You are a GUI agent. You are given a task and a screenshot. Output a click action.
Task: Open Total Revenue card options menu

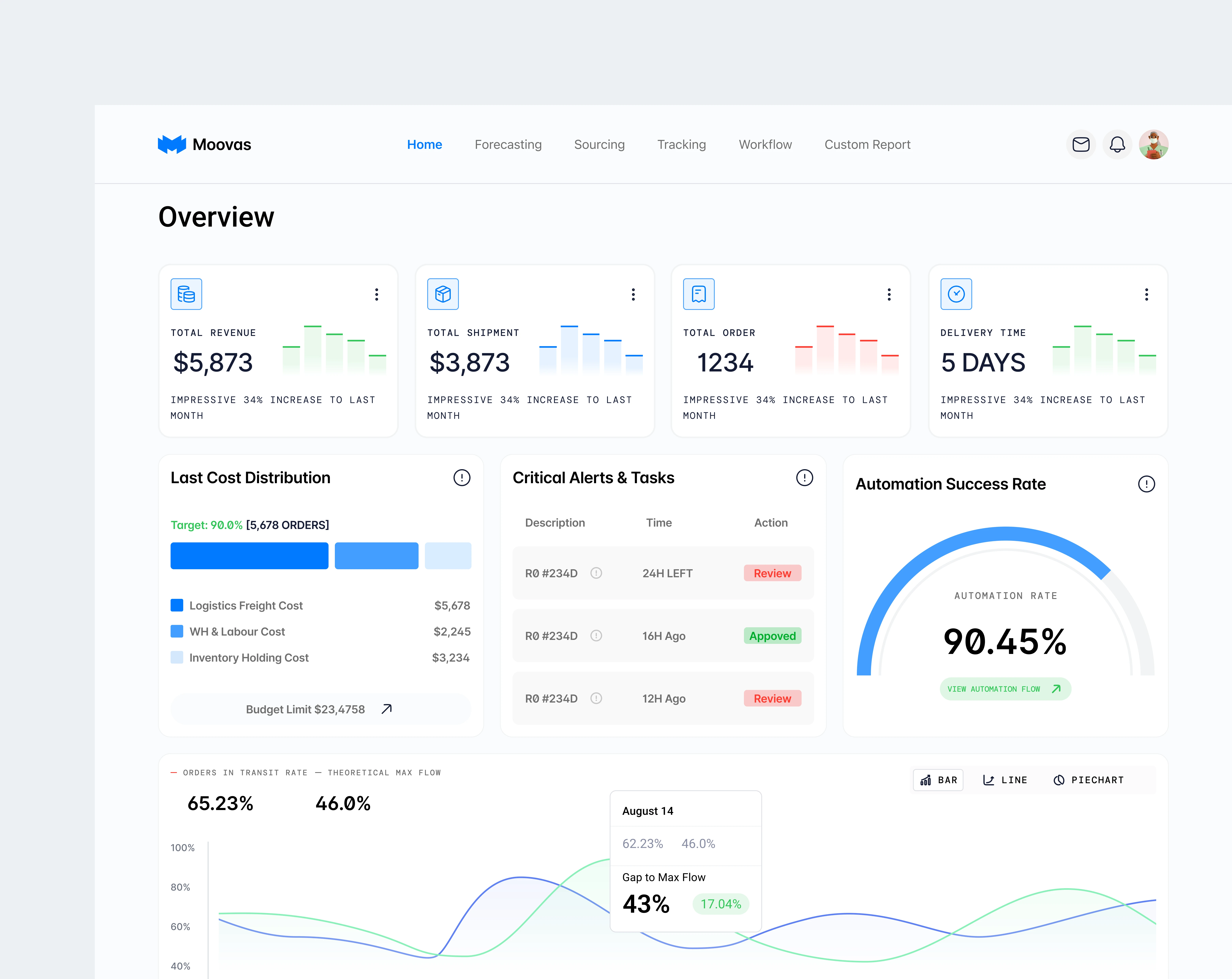click(377, 294)
